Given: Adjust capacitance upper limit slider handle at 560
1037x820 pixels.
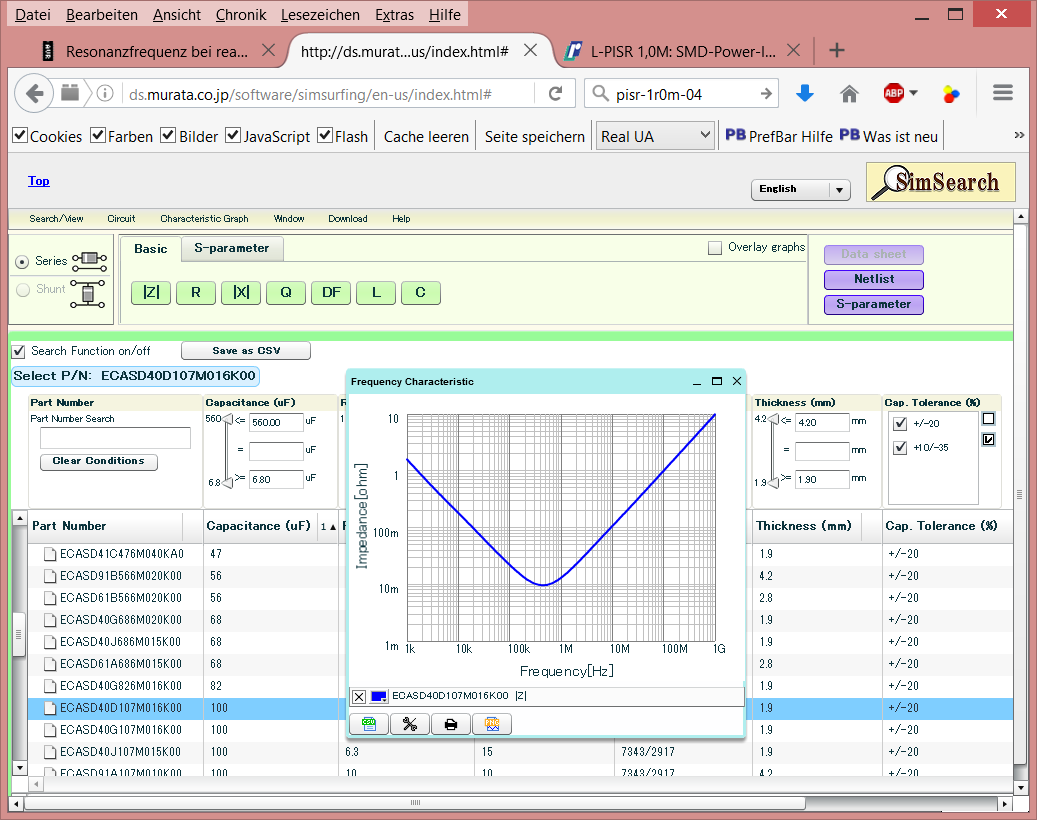Looking at the screenshot, I should (x=228, y=419).
